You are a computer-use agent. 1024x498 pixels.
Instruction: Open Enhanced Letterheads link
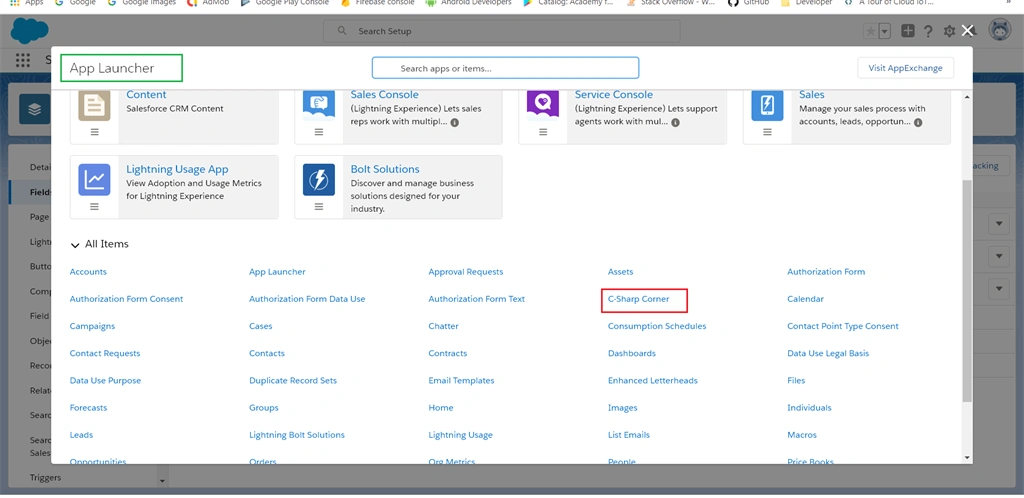tap(652, 381)
